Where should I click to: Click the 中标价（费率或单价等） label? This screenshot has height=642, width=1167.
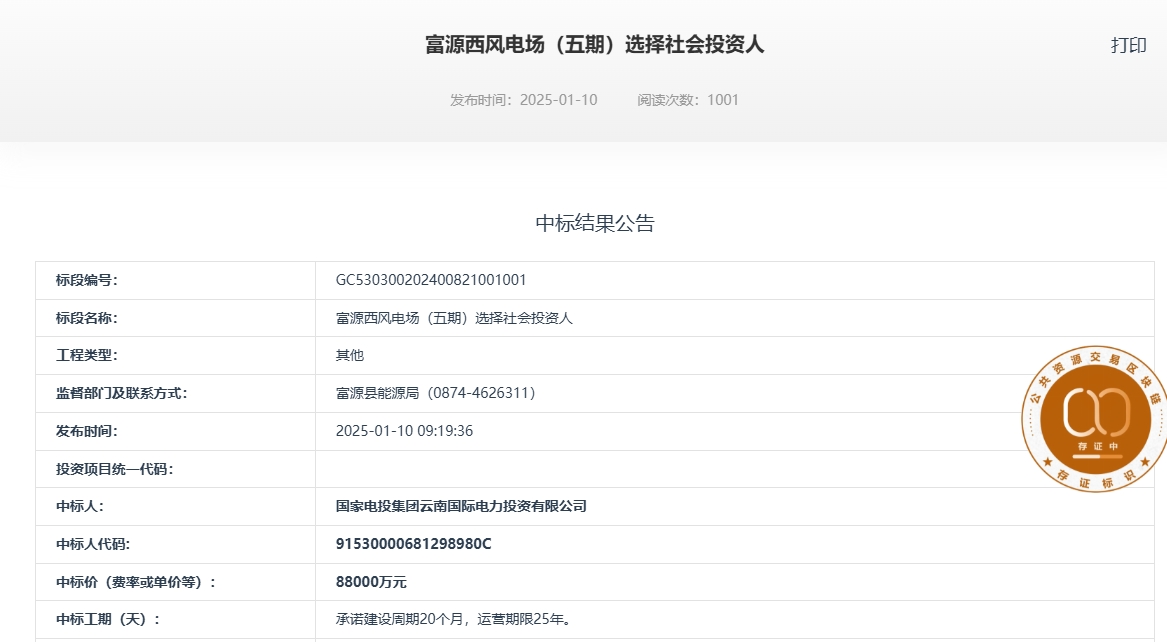click(x=135, y=582)
